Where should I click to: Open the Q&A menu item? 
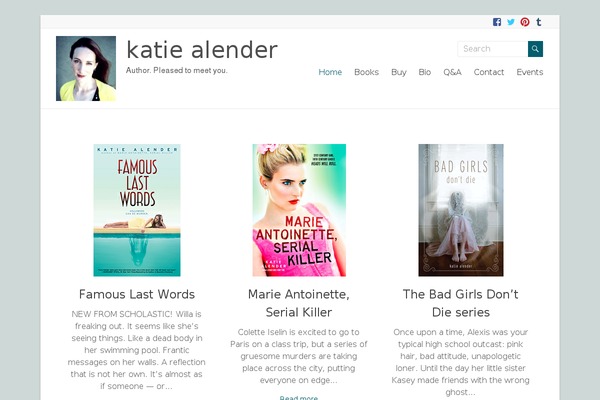point(452,72)
